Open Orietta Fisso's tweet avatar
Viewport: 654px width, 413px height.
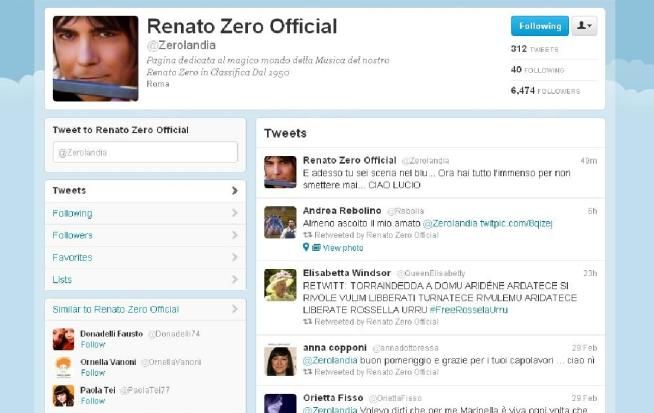(x=280, y=403)
